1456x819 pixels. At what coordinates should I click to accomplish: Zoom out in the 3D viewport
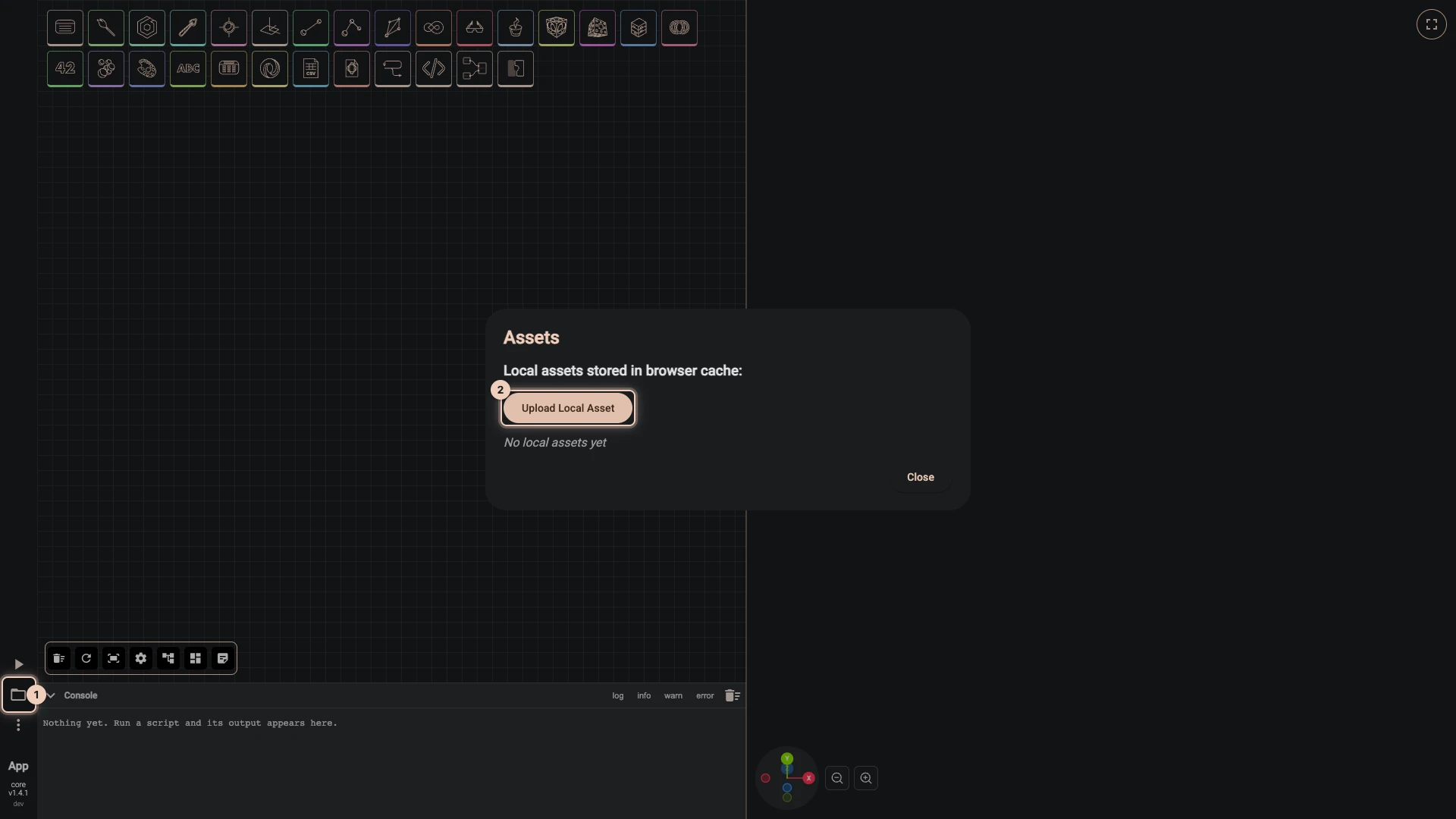click(837, 778)
